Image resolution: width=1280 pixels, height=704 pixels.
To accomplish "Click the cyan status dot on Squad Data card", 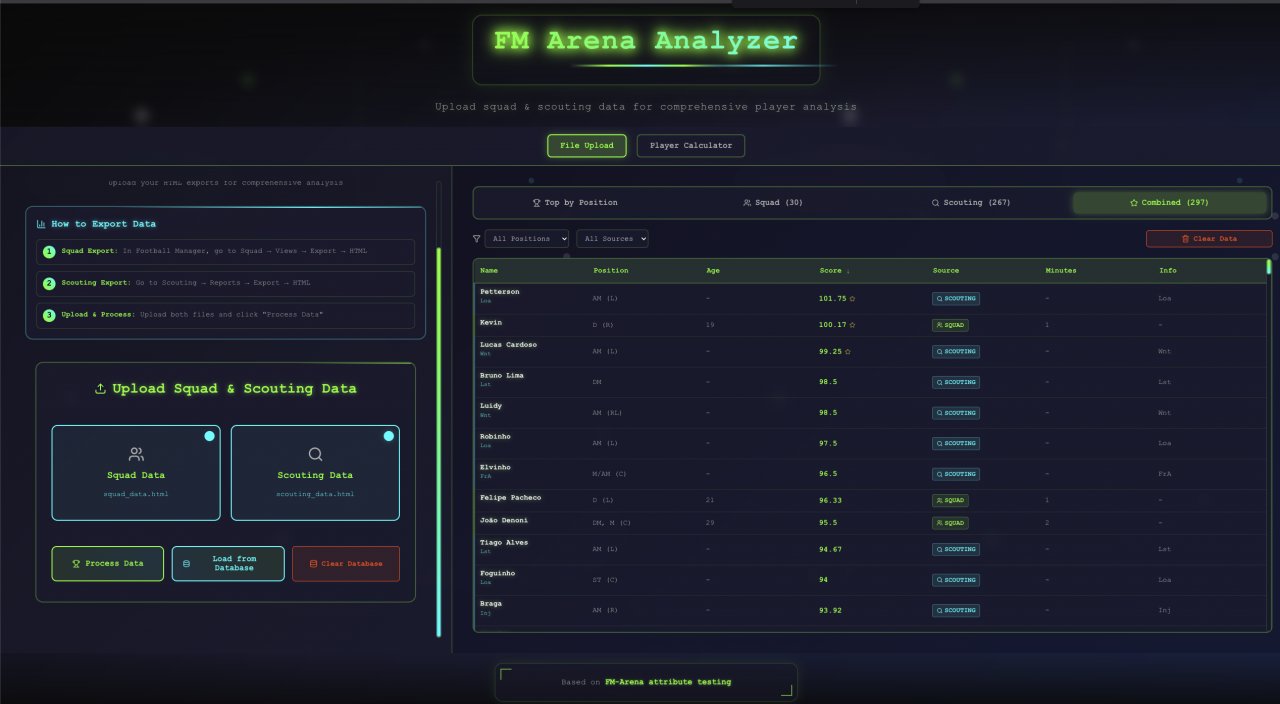I will coord(209,436).
